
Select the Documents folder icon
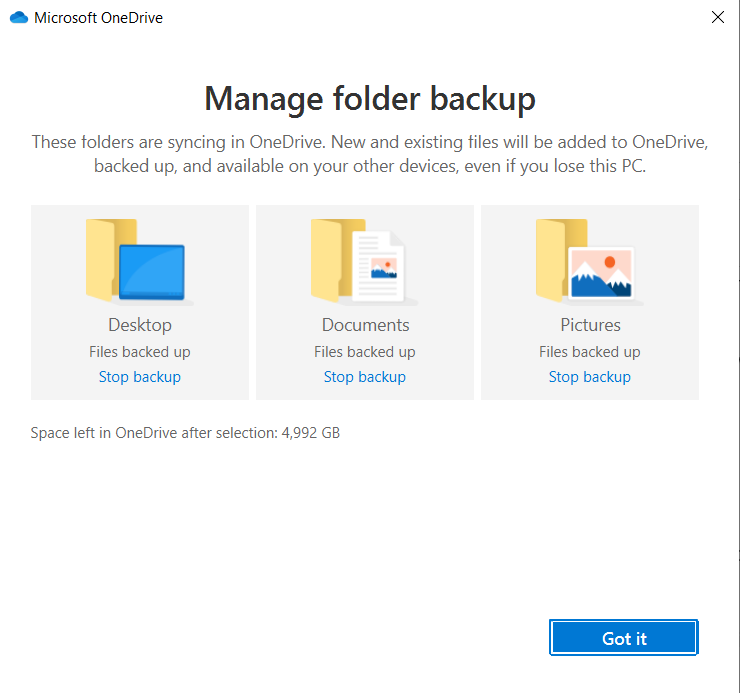coord(364,261)
